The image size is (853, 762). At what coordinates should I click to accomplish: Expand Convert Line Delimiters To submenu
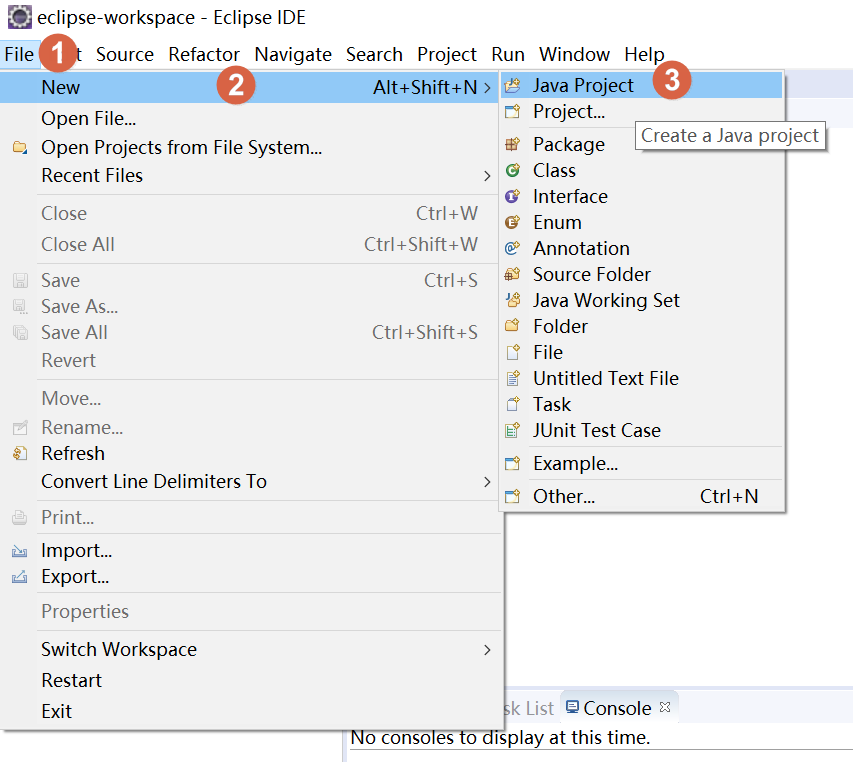click(487, 481)
